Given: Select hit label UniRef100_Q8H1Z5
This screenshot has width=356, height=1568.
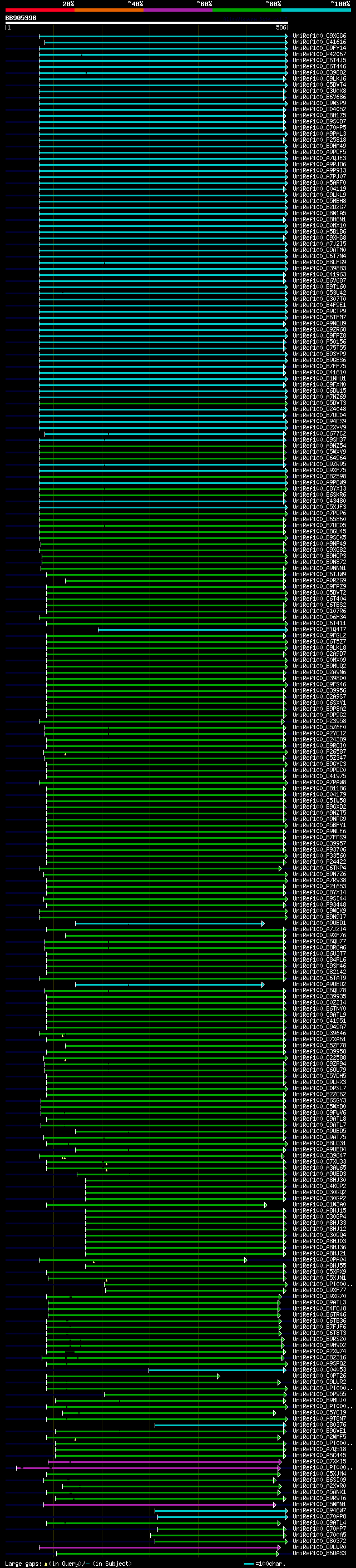Looking at the screenshot, I should (x=319, y=115).
